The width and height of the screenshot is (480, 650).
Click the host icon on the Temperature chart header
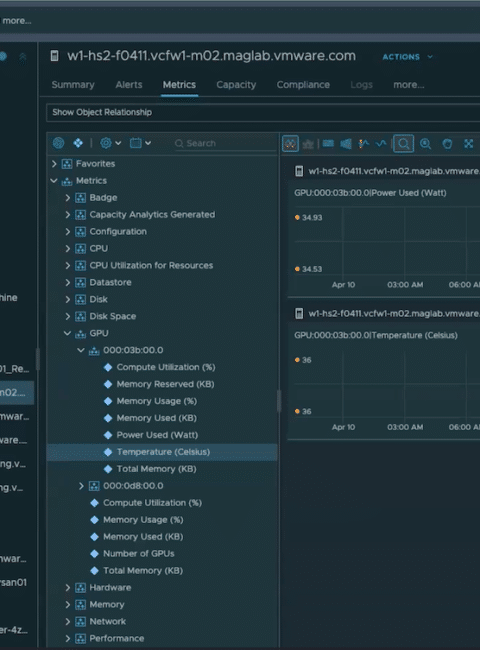point(299,313)
